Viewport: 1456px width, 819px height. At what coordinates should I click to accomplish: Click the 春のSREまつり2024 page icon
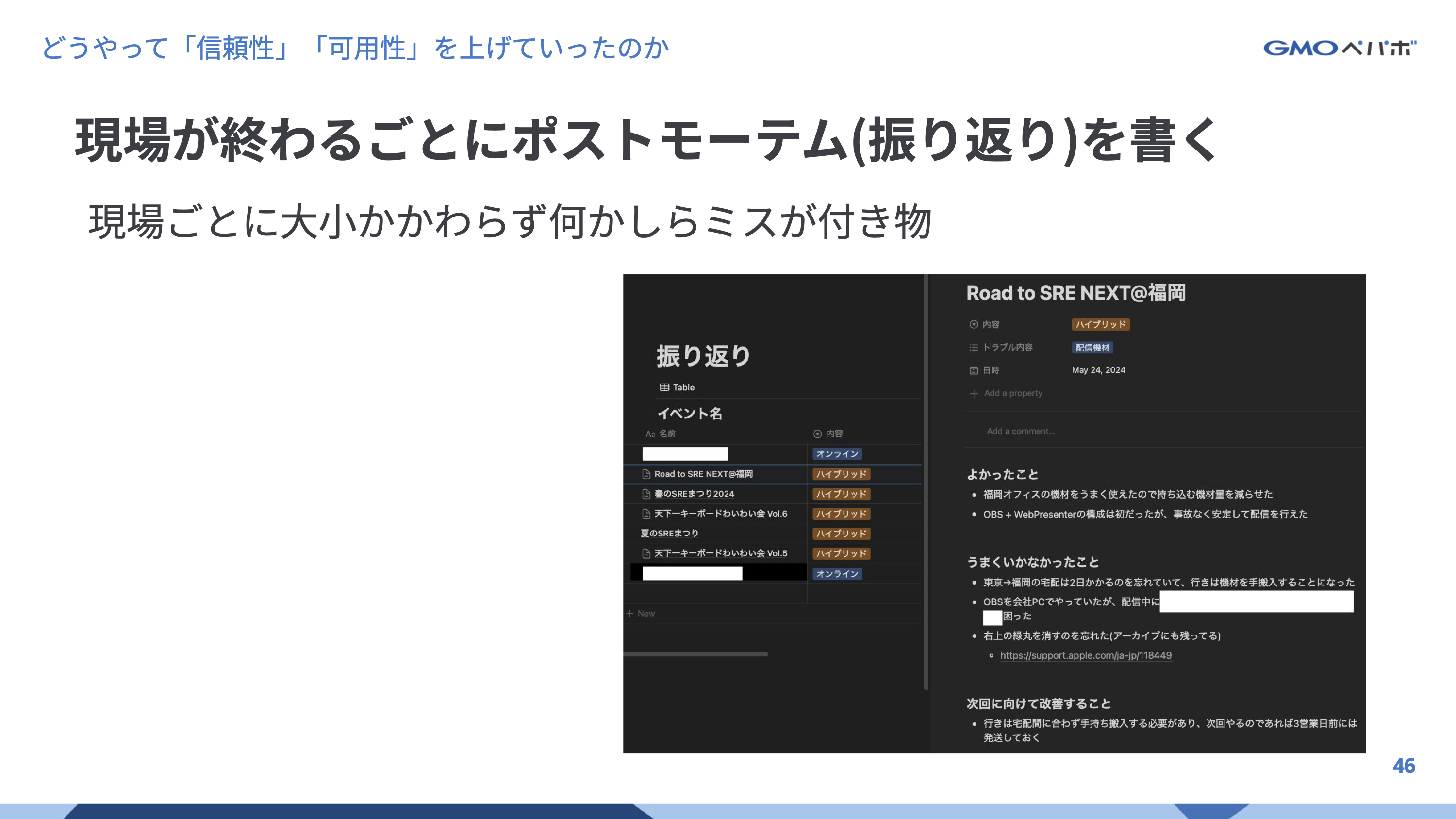(646, 494)
